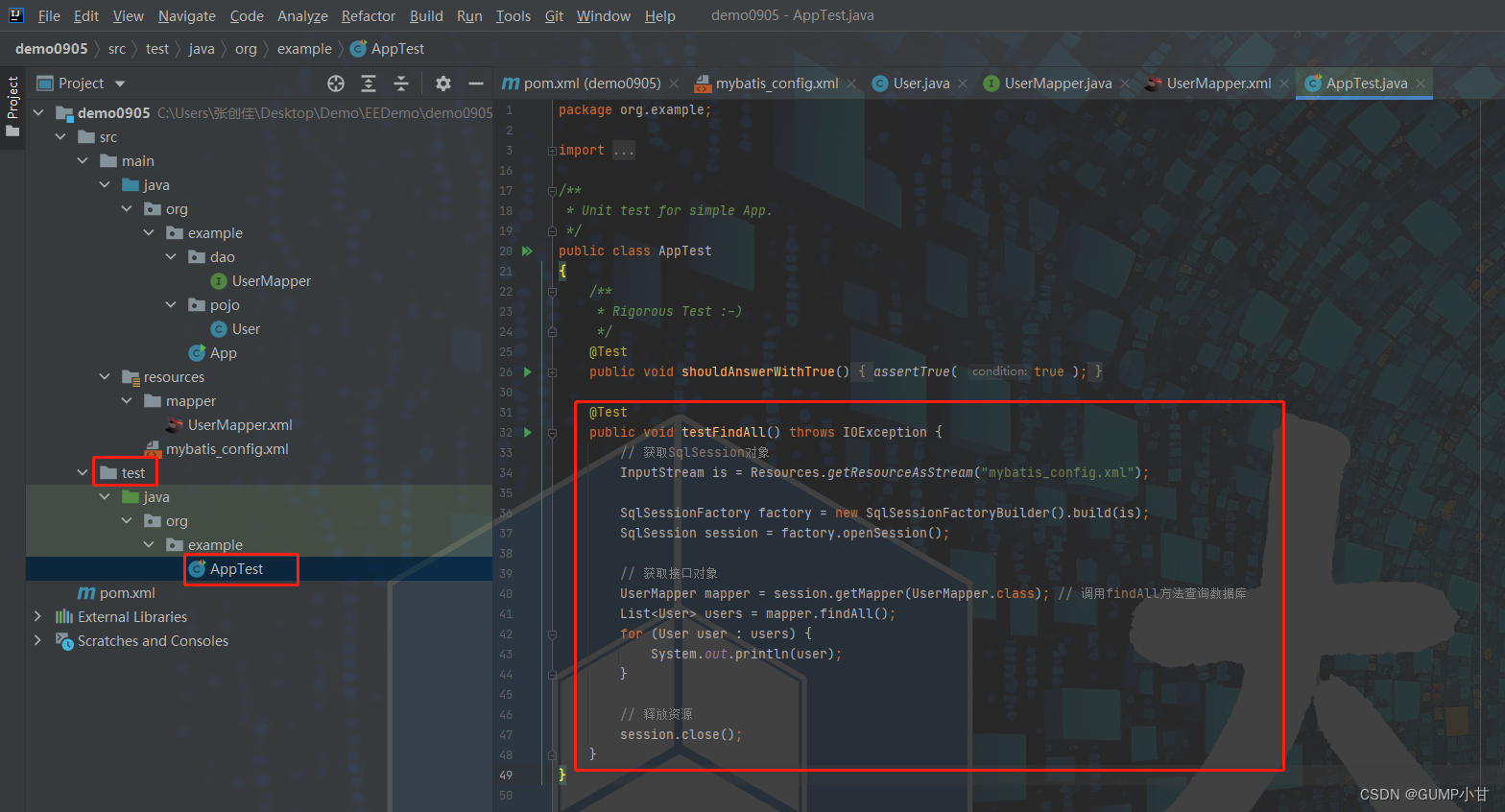The image size is (1505, 812).
Task: Toggle the vertical Project tool window button
Action: click(x=12, y=107)
